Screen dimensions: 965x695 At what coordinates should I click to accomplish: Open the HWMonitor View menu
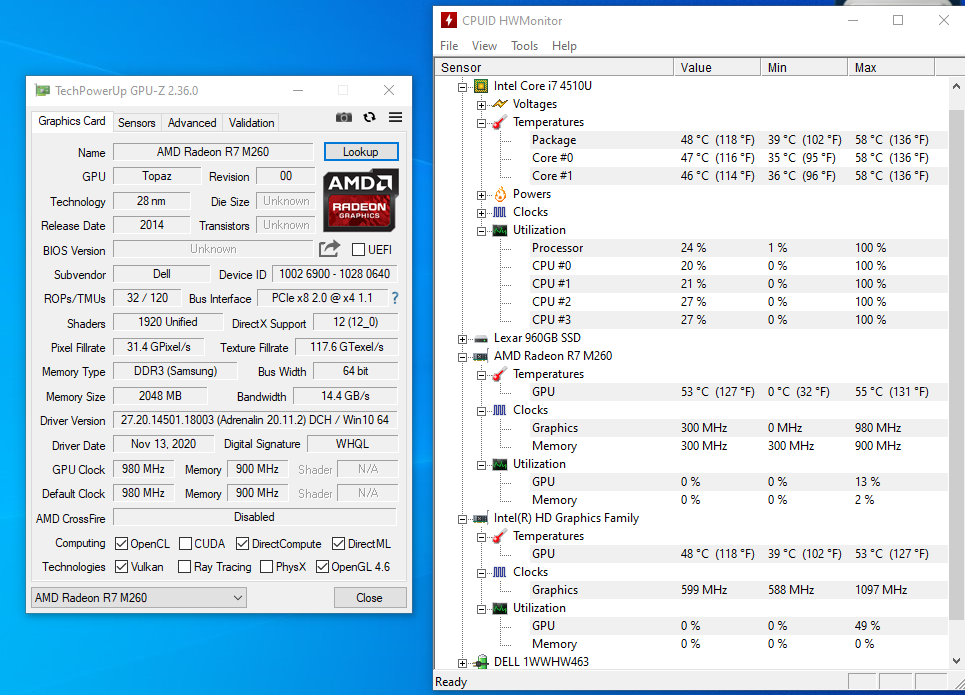tap(484, 46)
